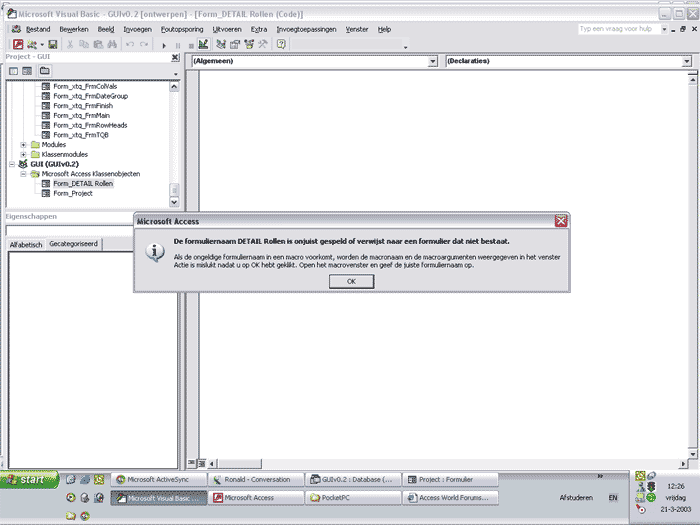Switch to Access World Forums taskbar button
Image resolution: width=700 pixels, height=525 pixels.
click(450, 498)
